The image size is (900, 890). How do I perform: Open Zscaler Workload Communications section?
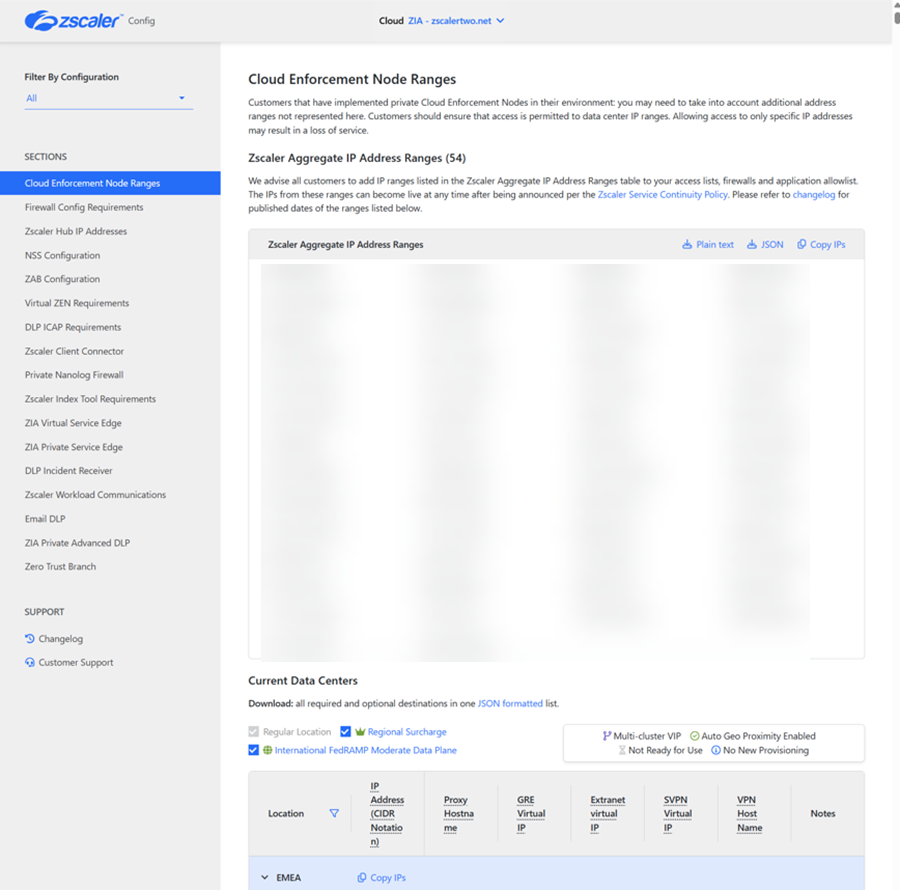pos(95,495)
